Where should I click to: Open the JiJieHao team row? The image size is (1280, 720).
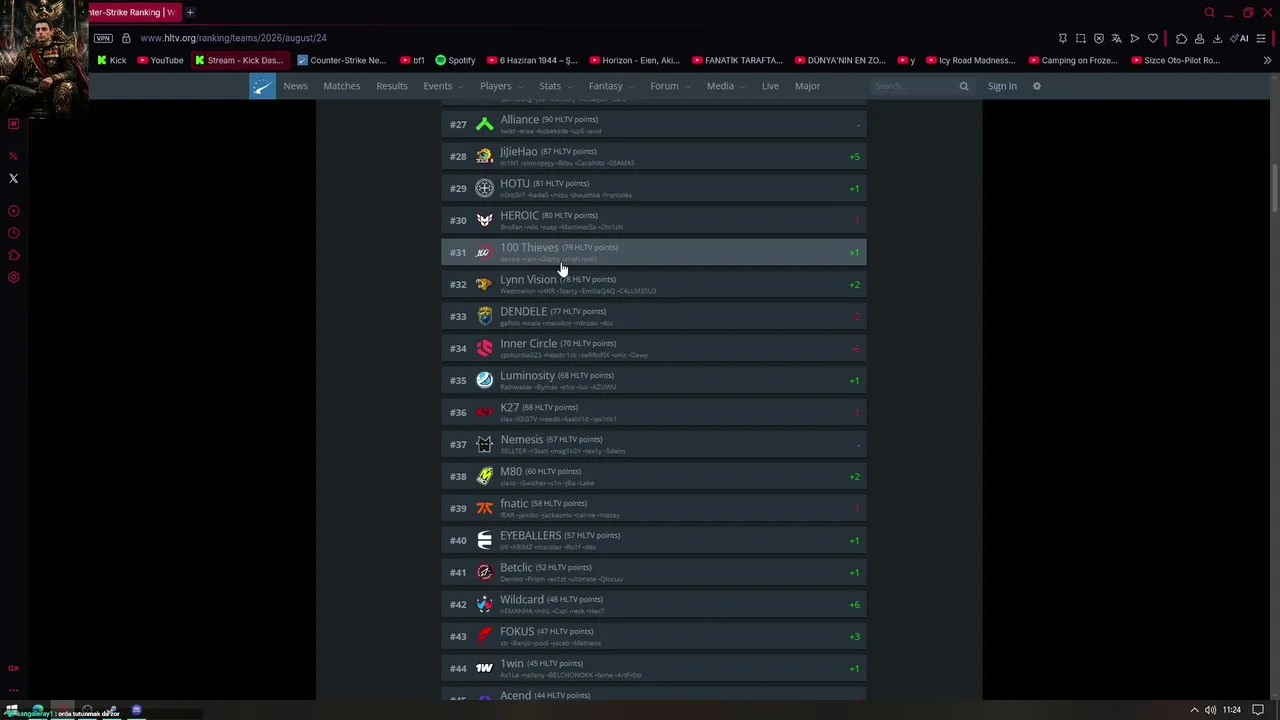coord(654,156)
